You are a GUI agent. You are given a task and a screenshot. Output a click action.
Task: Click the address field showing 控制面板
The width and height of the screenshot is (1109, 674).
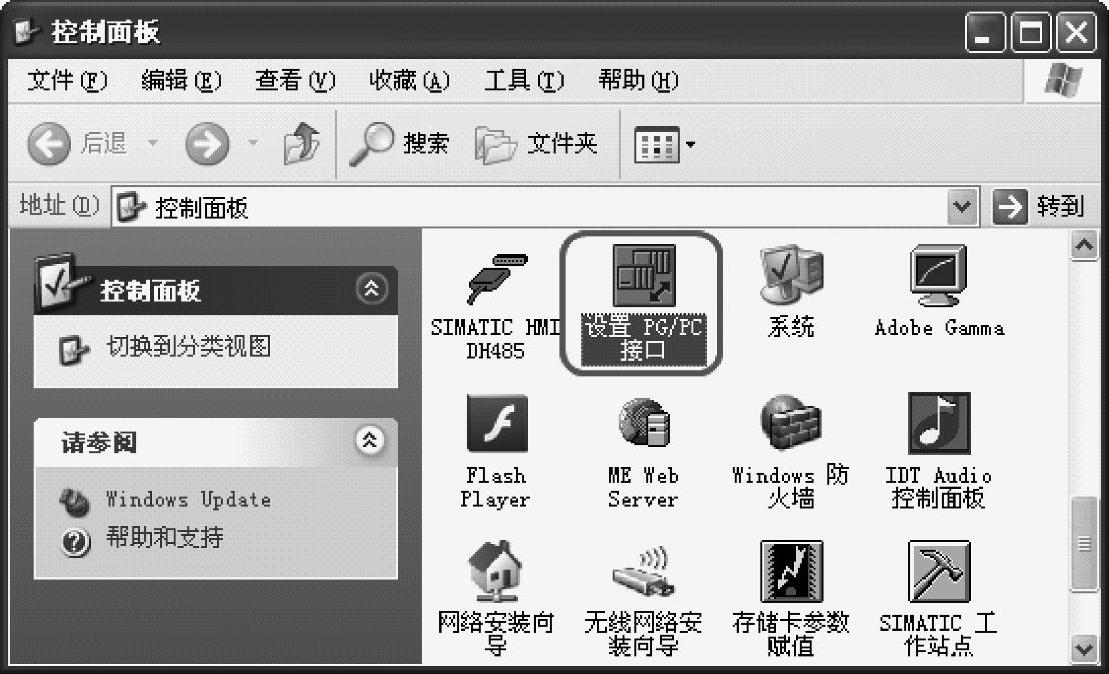[545, 207]
